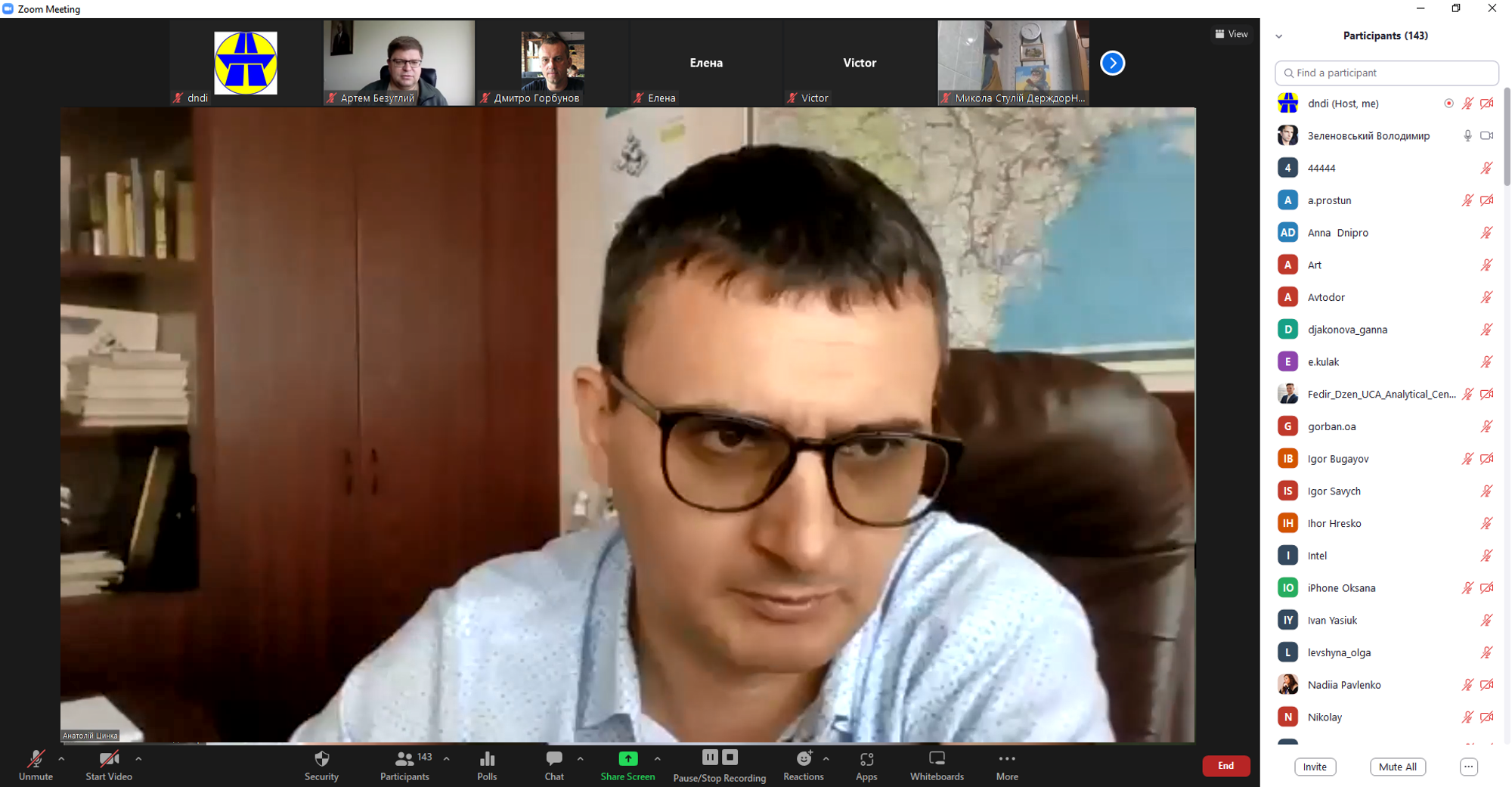Open the More menu in toolbar

[1006, 759]
